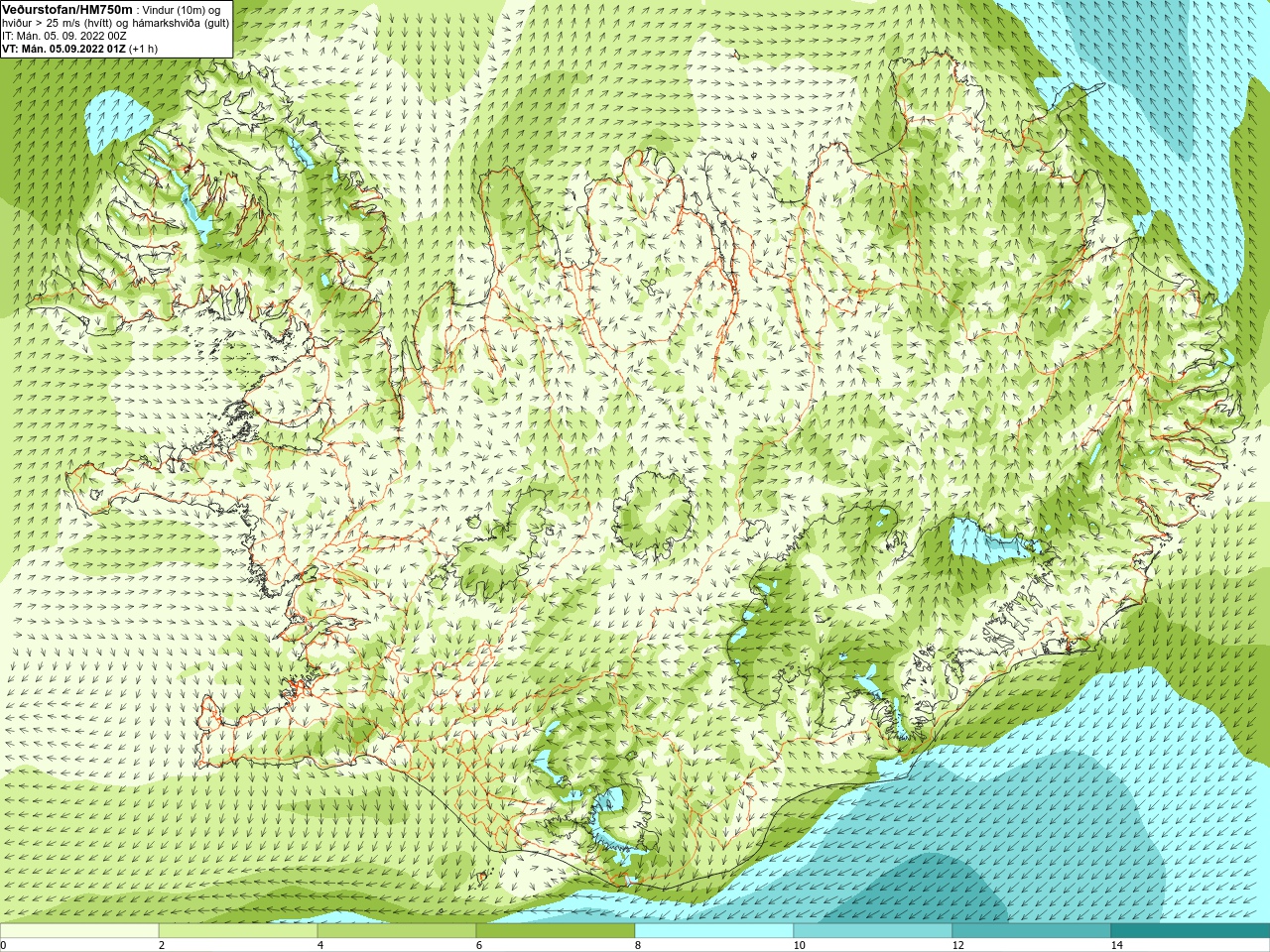Click the '12' scale label on color bar
This screenshot has width=1270, height=952.
click(x=957, y=945)
